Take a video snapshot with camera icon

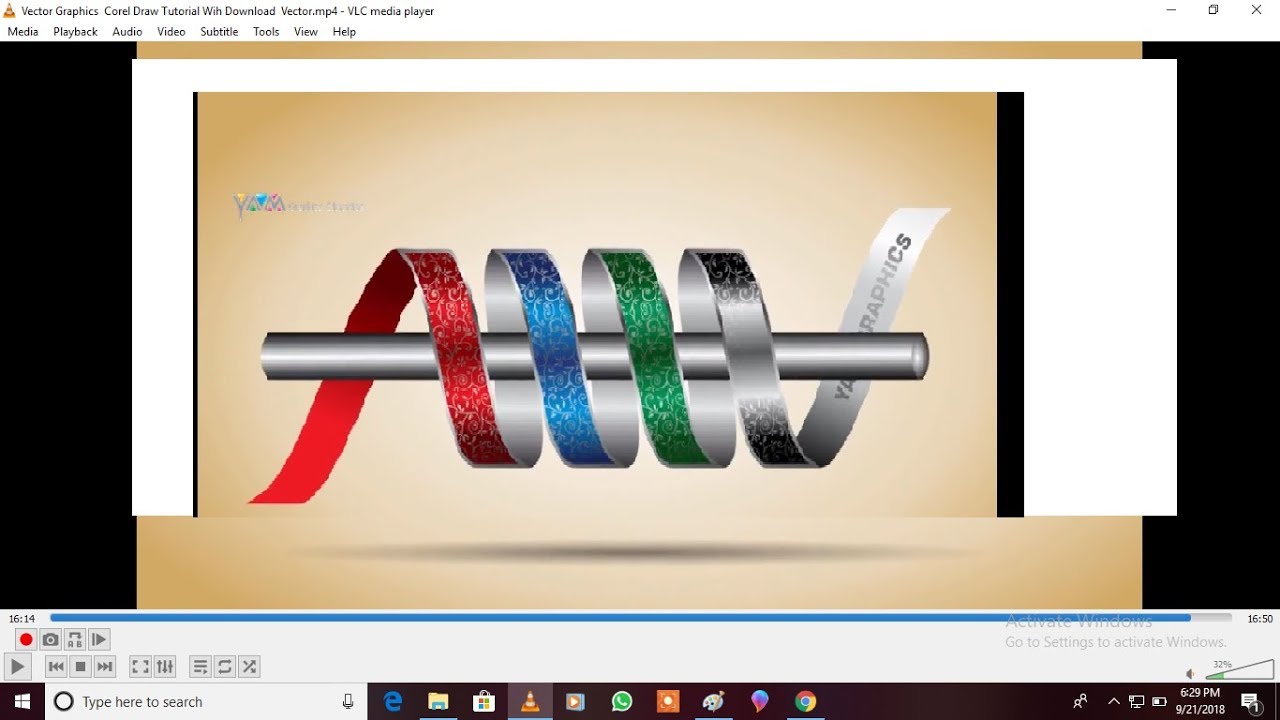click(50, 640)
